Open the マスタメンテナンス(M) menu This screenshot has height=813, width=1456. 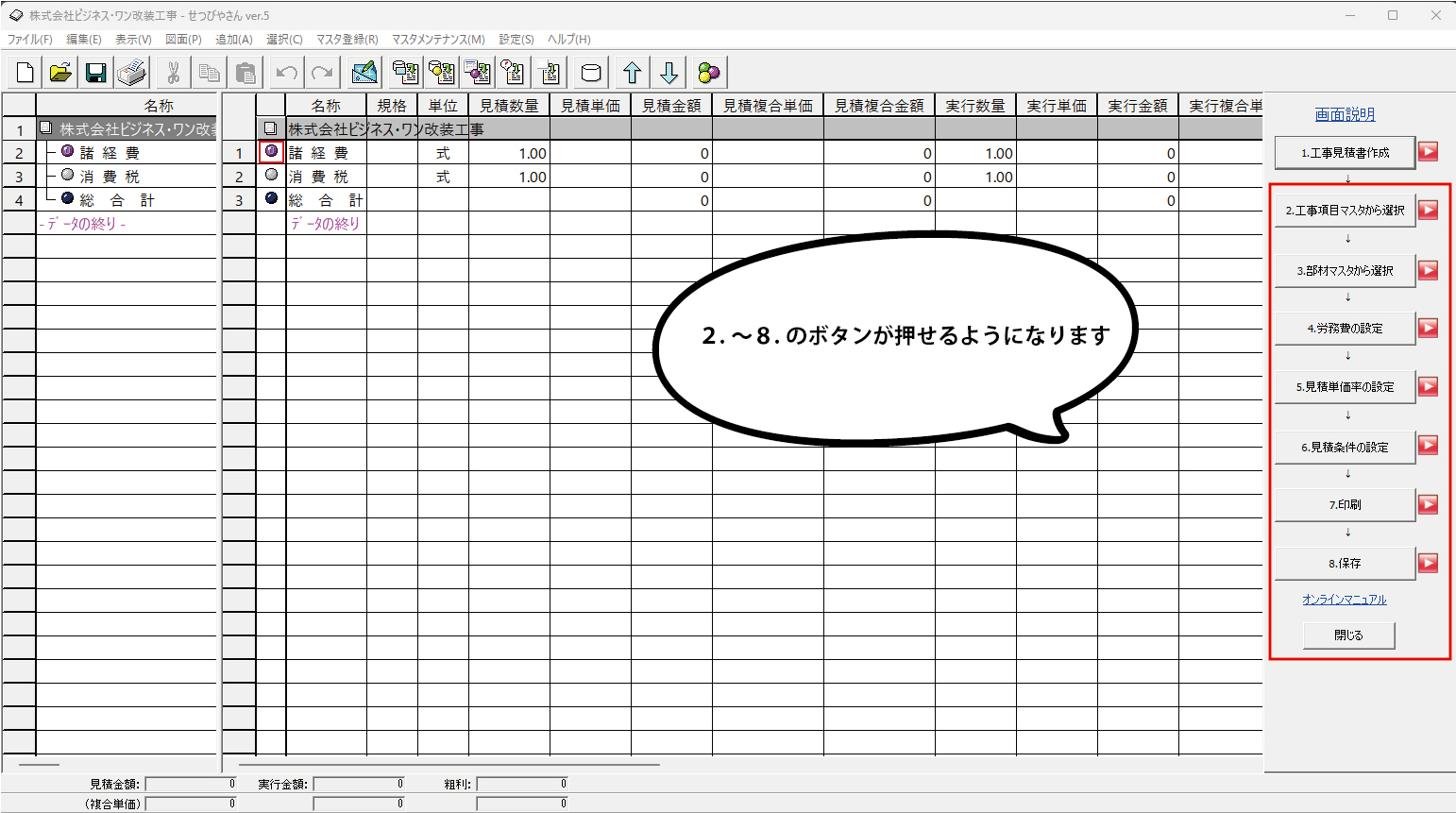pyautogui.click(x=438, y=40)
